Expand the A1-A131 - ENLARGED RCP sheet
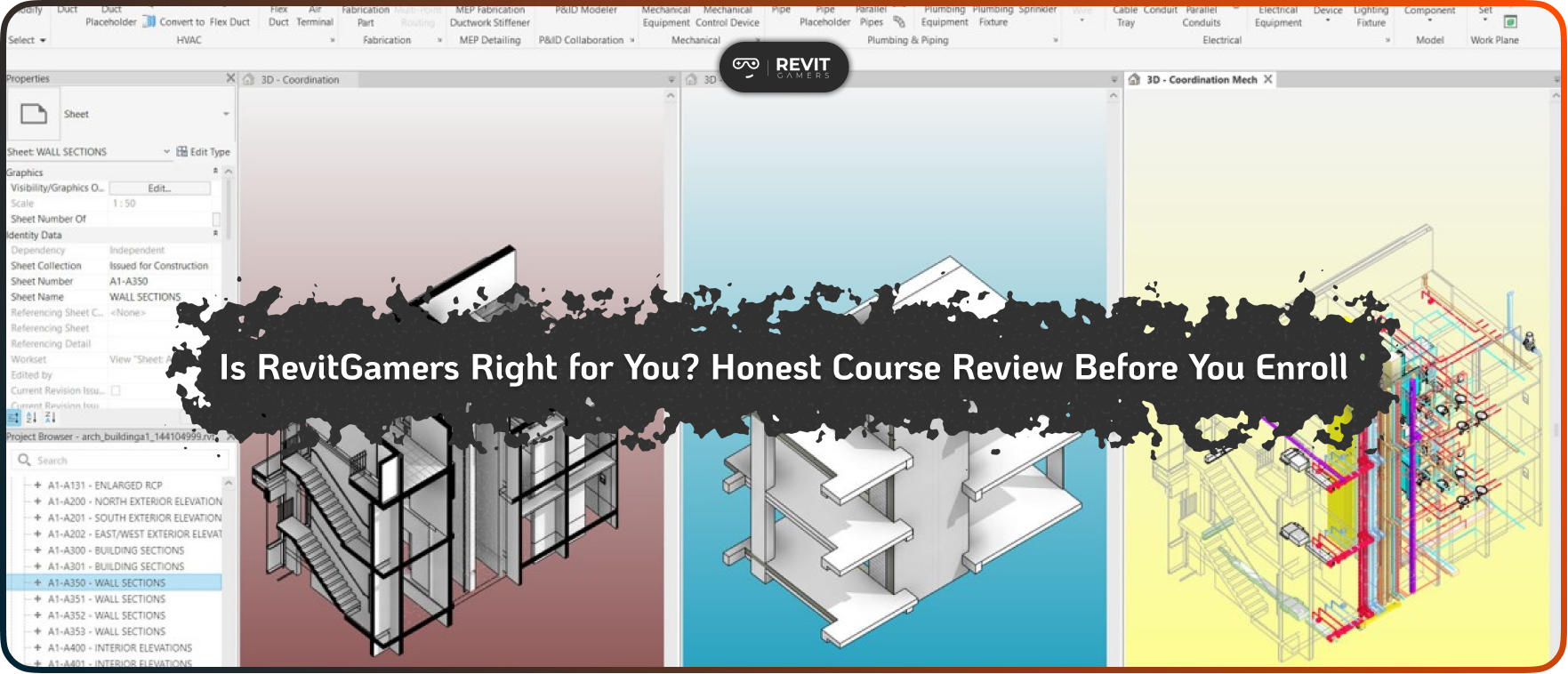 pos(37,485)
